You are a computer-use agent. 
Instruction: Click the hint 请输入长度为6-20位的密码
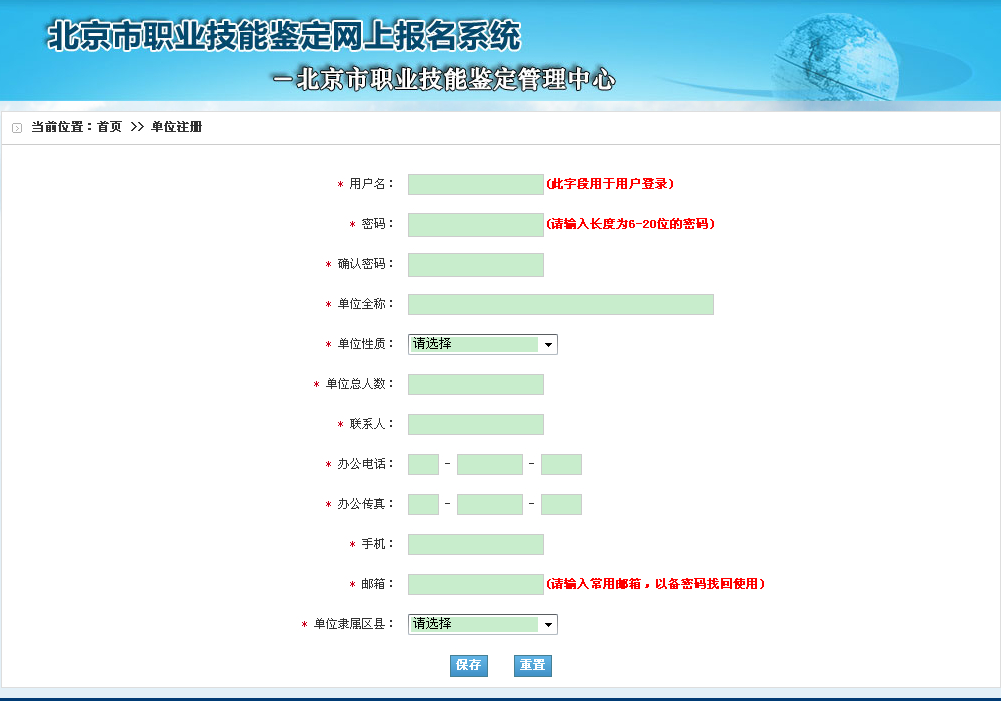[630, 223]
